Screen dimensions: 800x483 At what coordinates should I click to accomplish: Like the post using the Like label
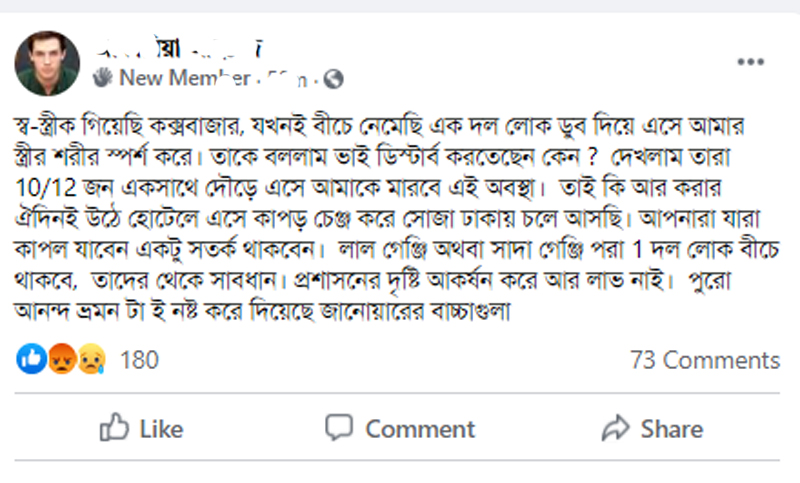[x=161, y=429]
